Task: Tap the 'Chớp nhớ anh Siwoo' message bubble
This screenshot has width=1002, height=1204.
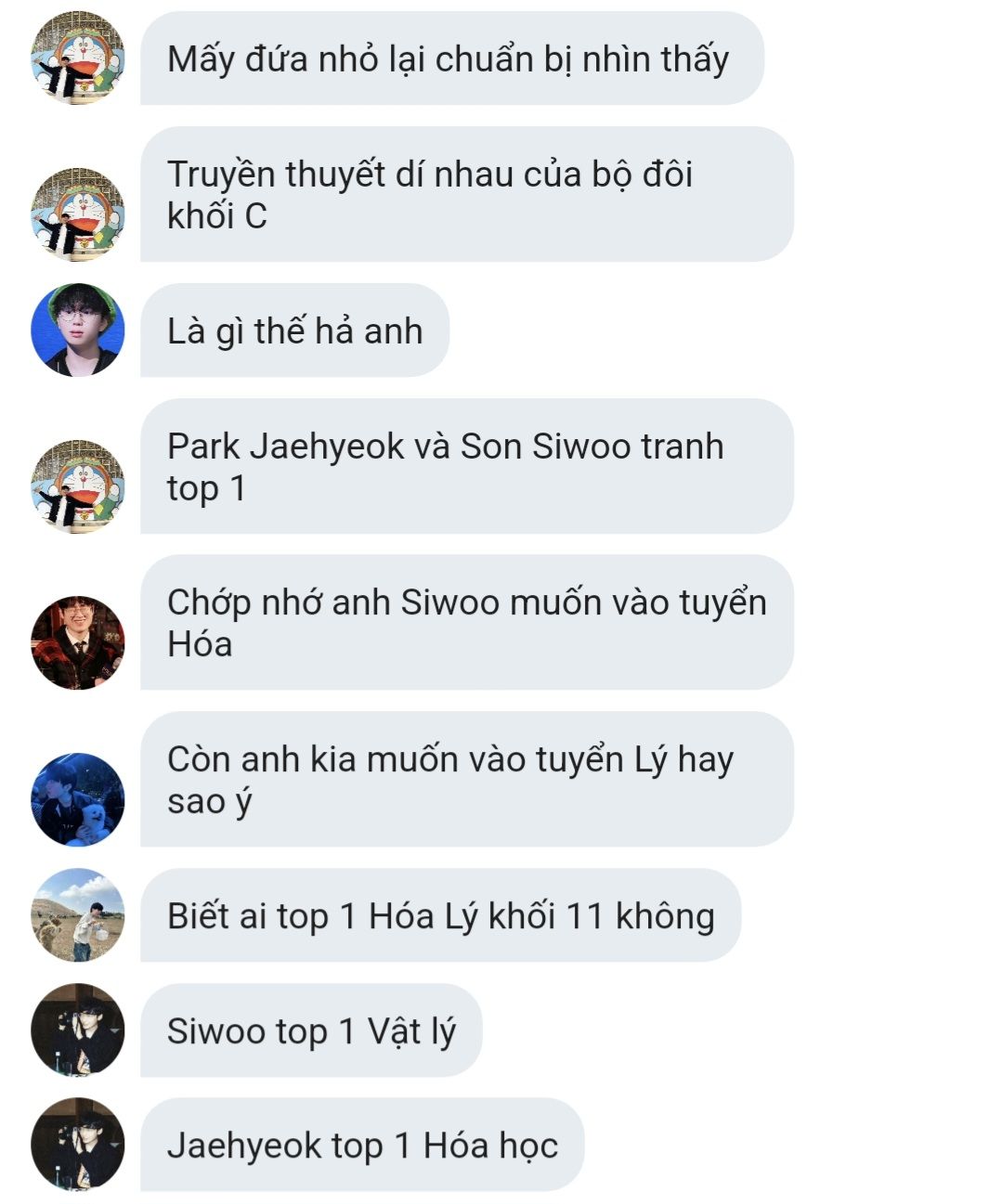Action: coord(467,623)
